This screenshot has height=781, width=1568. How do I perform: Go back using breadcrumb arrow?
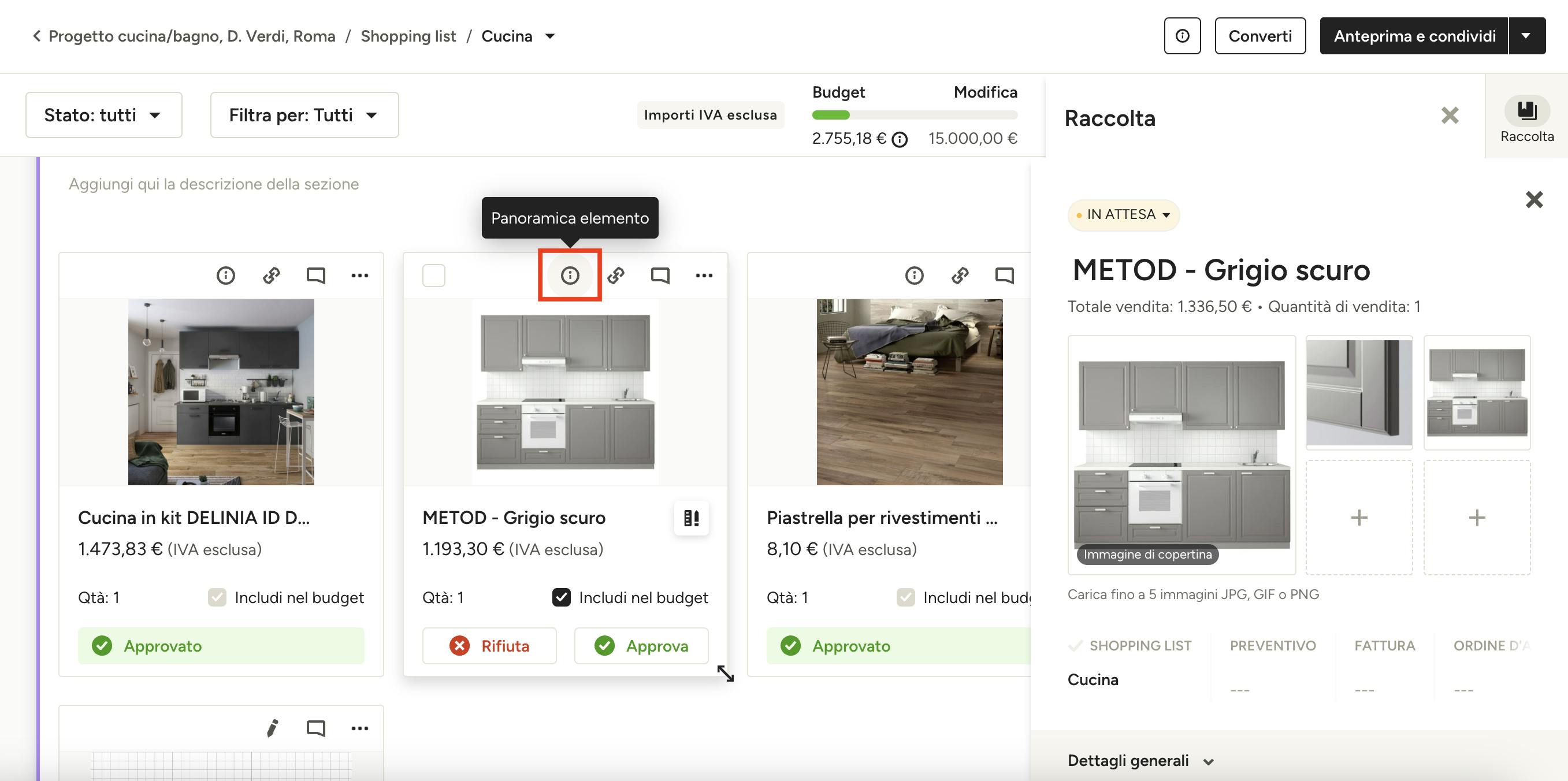36,36
